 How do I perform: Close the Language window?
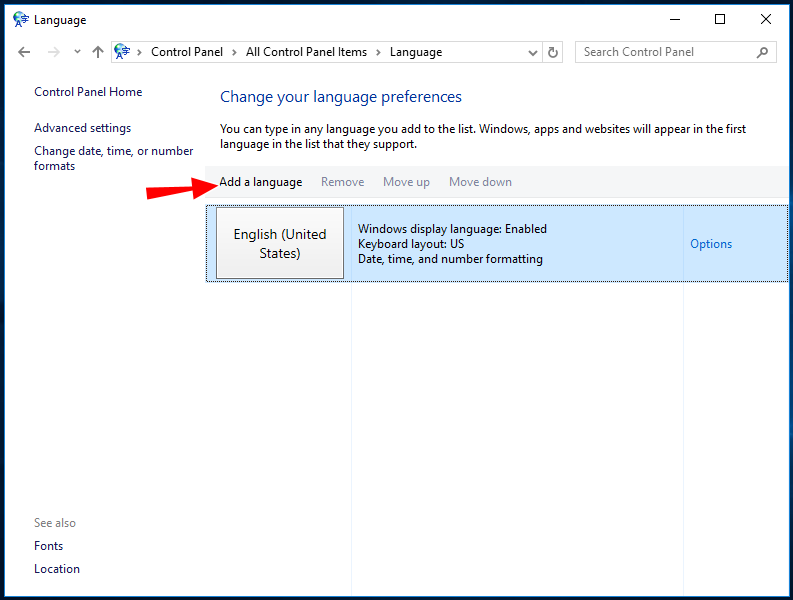(766, 19)
